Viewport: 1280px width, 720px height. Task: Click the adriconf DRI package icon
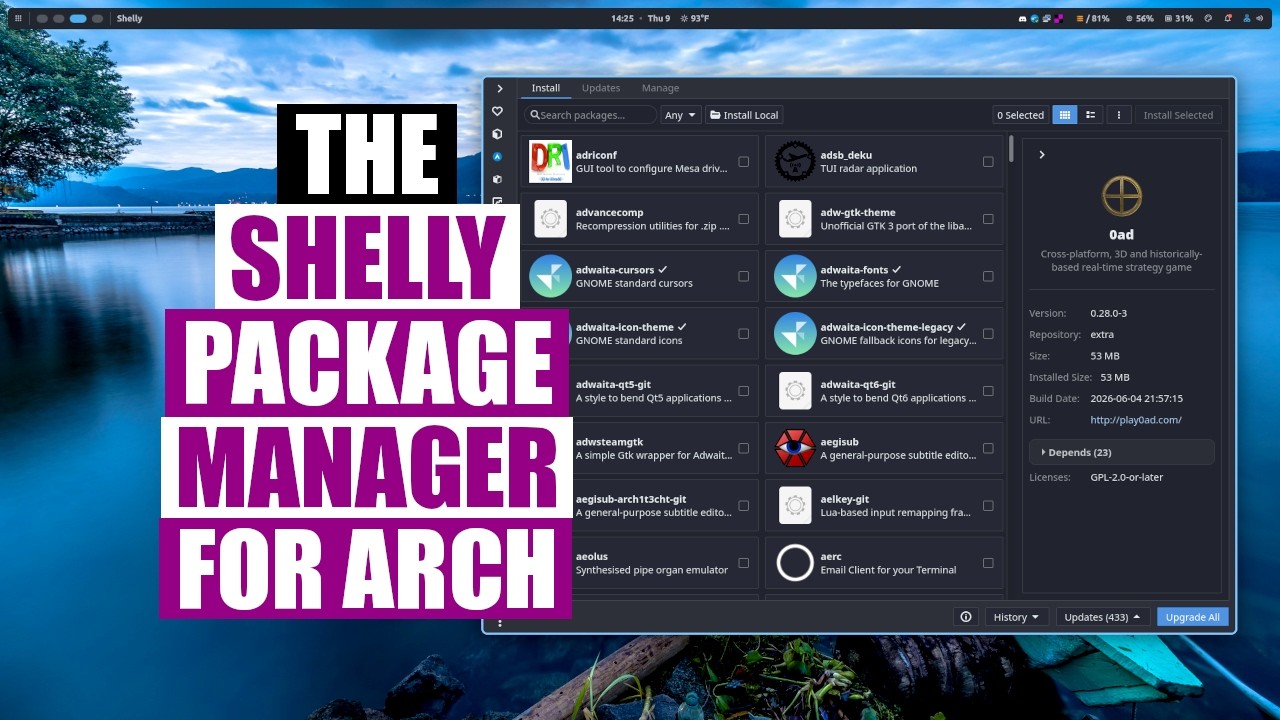coord(550,161)
